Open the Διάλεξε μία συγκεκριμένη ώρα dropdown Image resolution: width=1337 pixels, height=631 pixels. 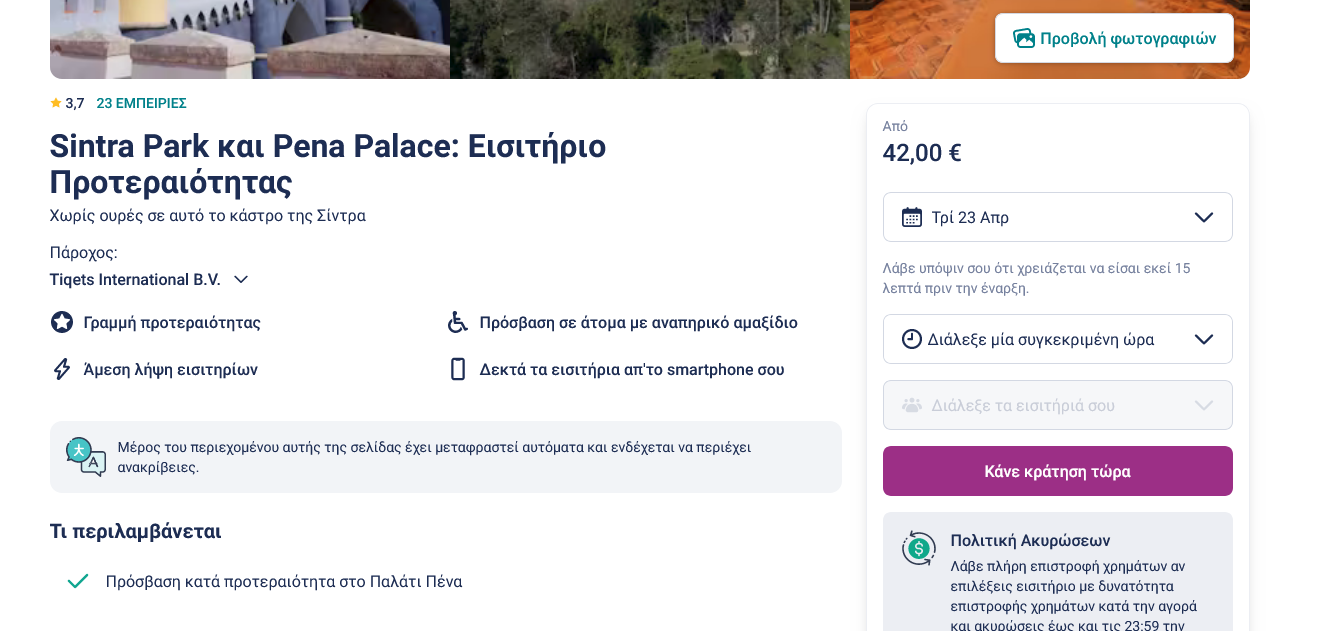click(x=1057, y=339)
